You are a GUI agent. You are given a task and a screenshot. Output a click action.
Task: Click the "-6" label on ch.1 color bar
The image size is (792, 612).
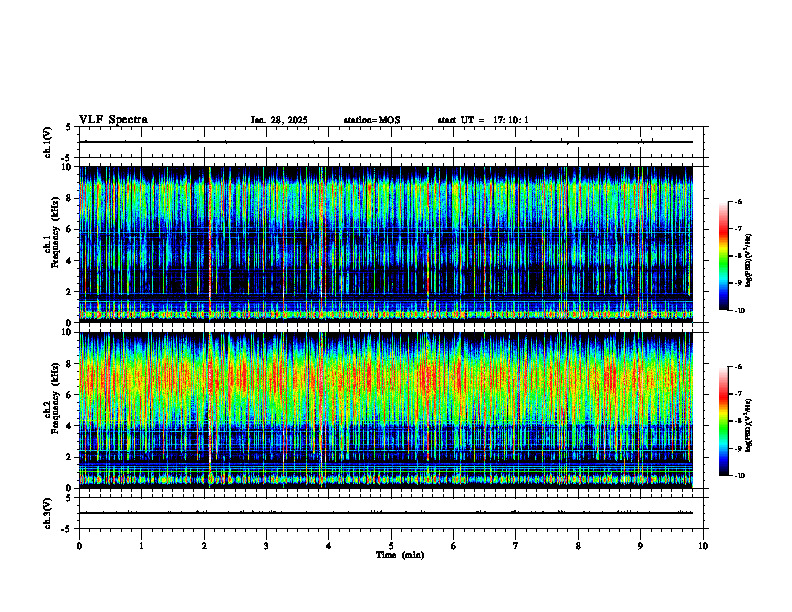(x=738, y=202)
